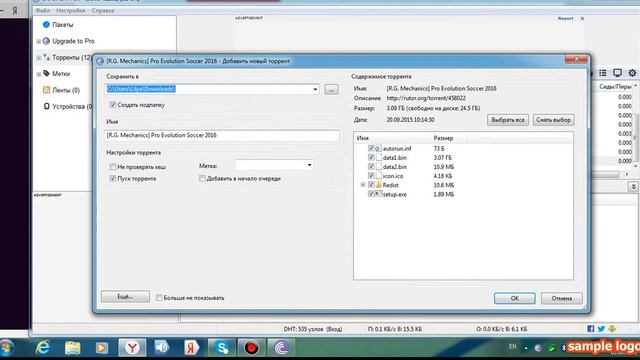The width and height of the screenshot is (640, 360).
Task: Toggle the Пуск торрента checkbox
Action: point(113,178)
